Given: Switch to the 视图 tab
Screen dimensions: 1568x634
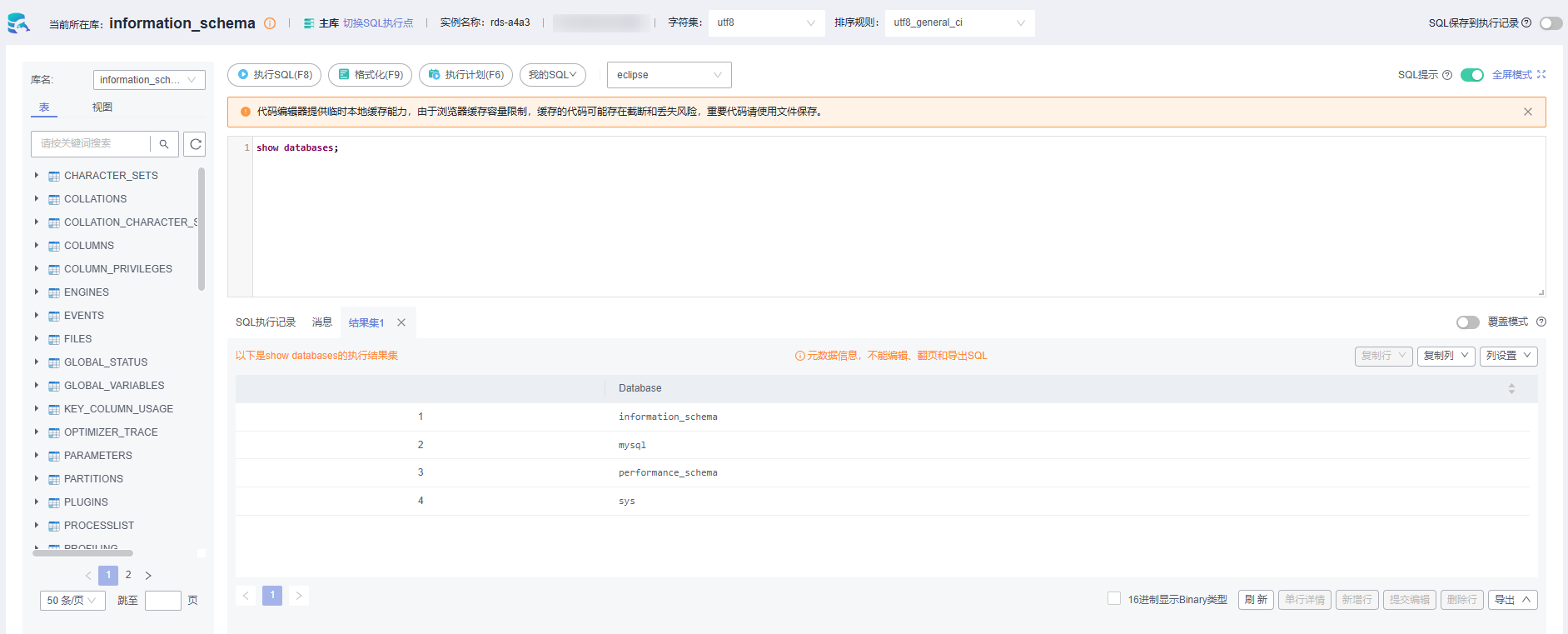Looking at the screenshot, I should pyautogui.click(x=102, y=107).
